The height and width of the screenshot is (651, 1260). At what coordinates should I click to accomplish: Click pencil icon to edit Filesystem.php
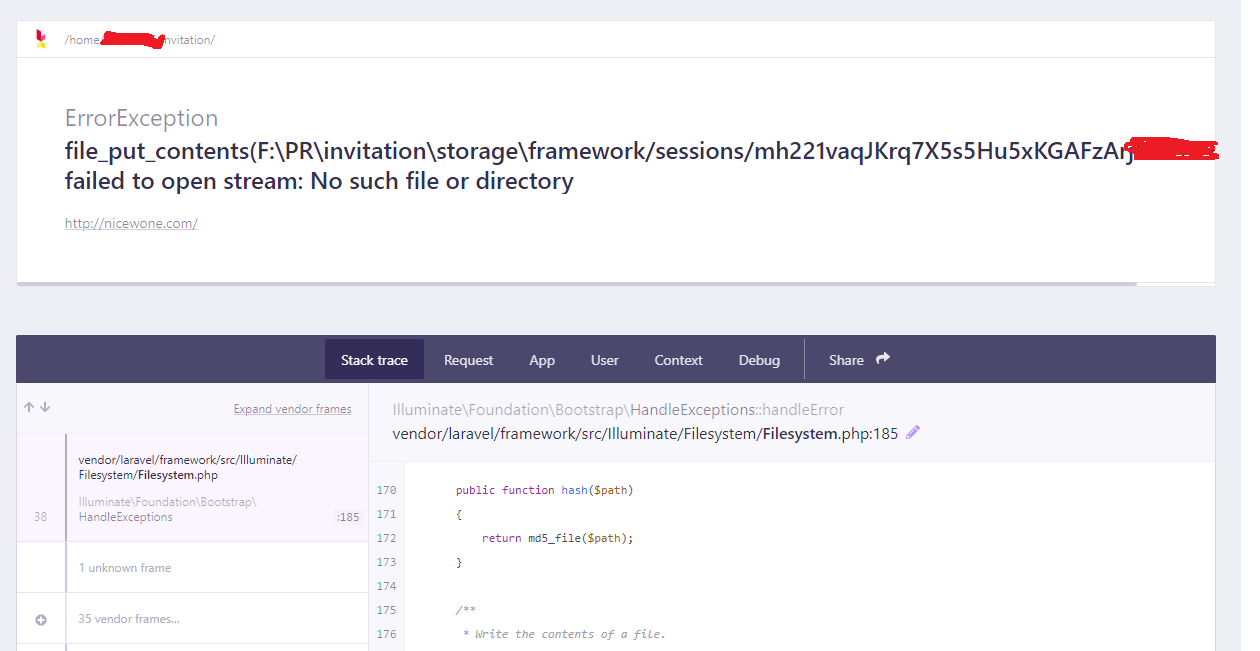912,433
